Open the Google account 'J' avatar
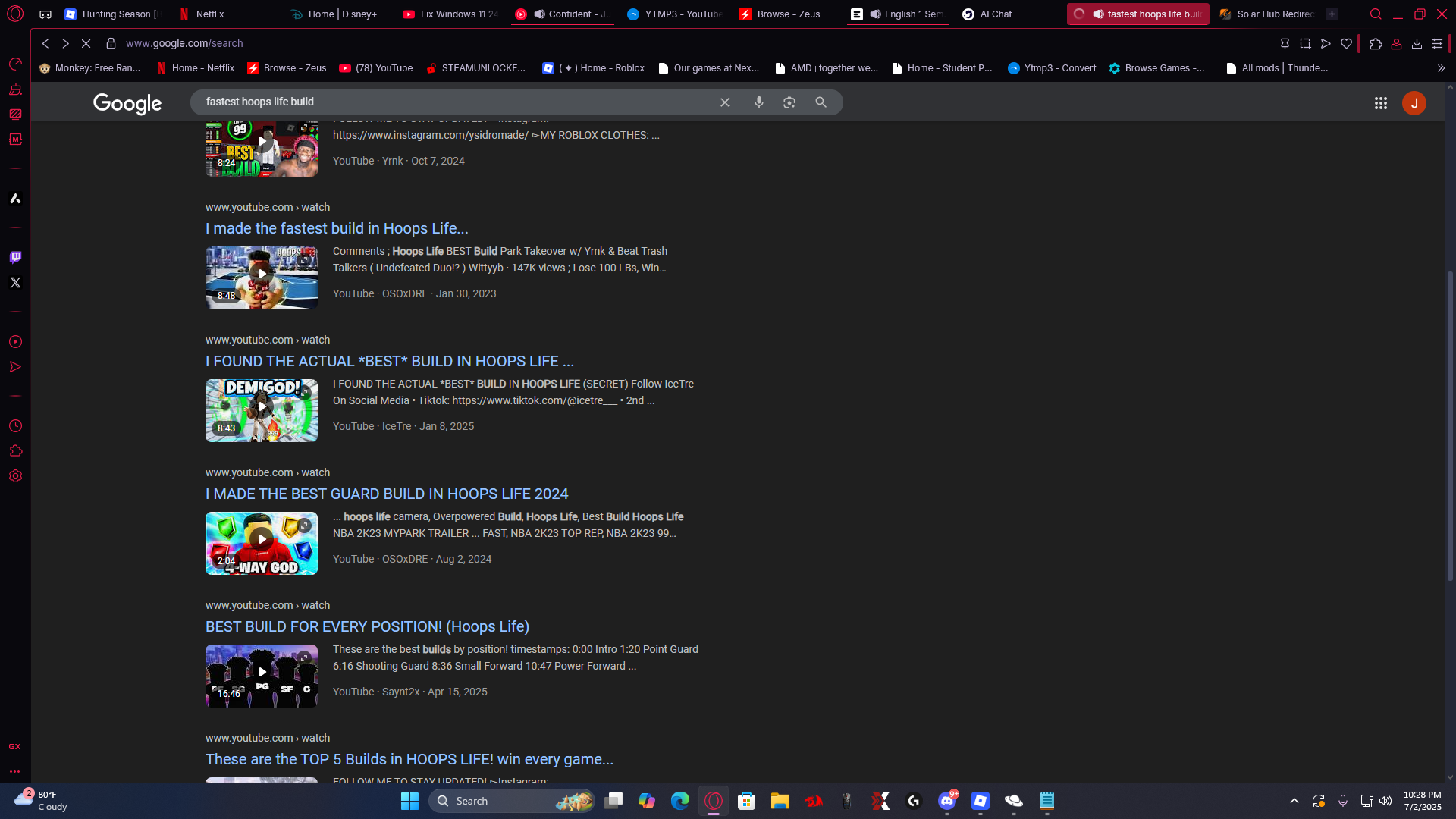 coord(1414,103)
